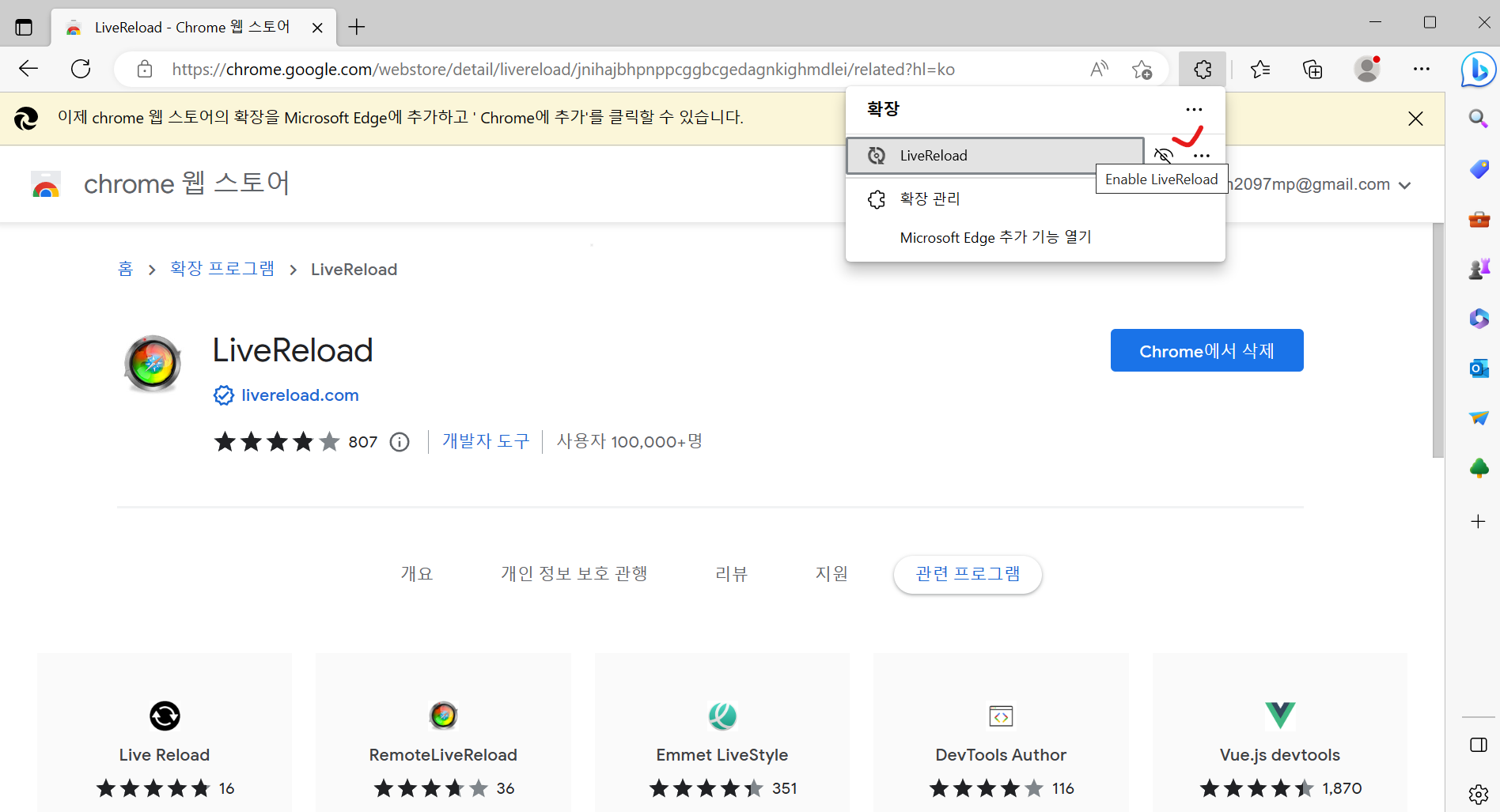Go to 확장 프로그램 breadcrumb link

[222, 269]
